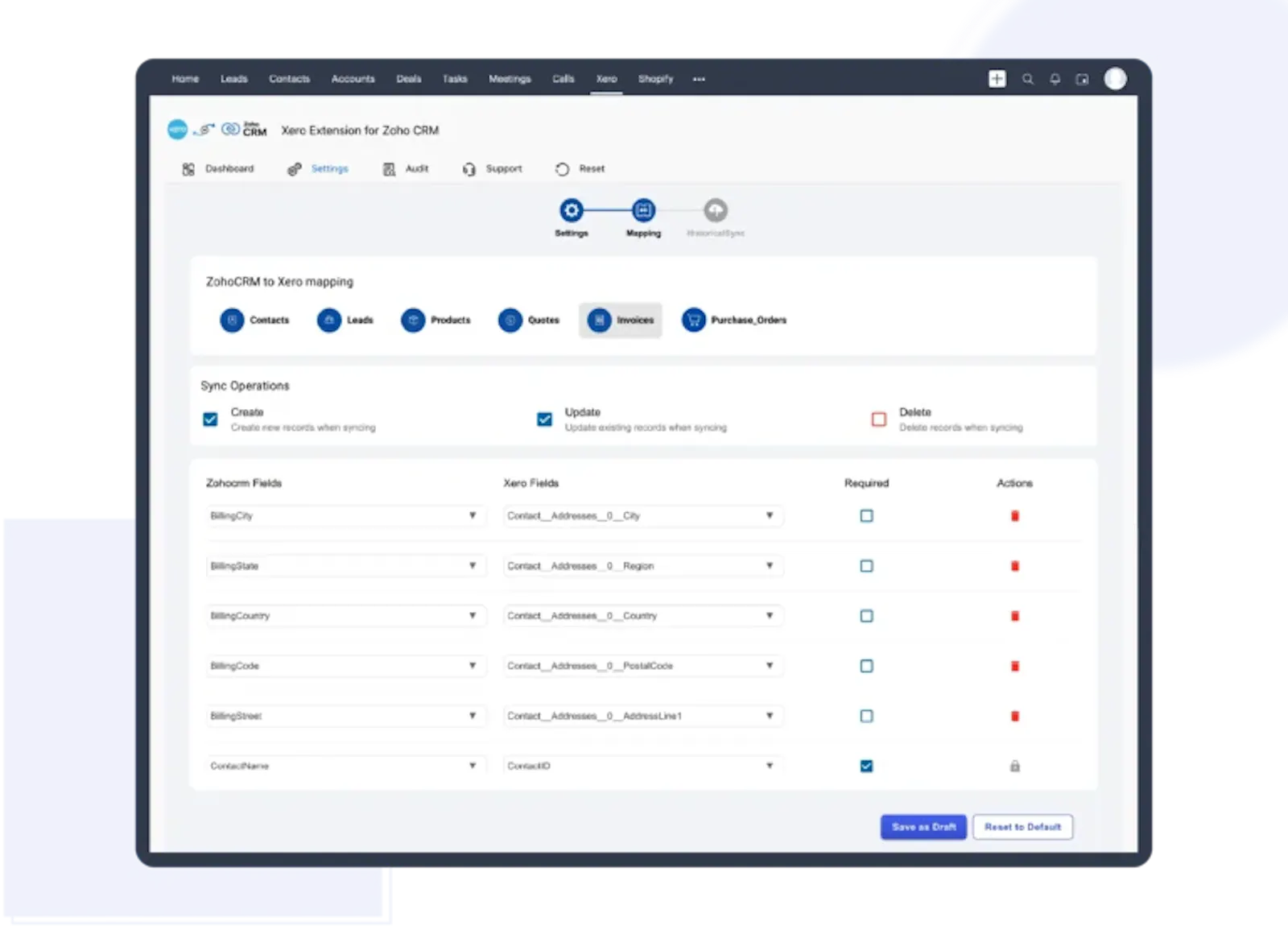
Task: Select the Invoices module icon
Action: point(599,320)
